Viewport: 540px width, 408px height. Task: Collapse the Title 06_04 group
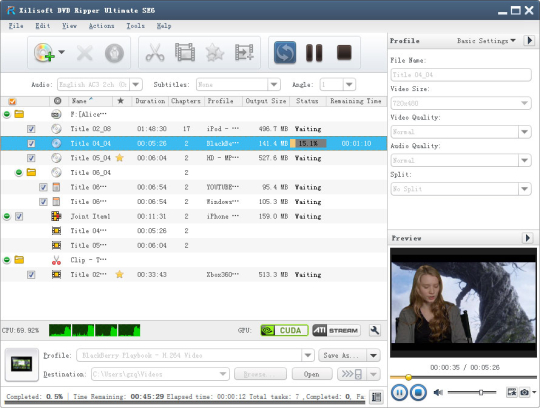pyautogui.click(x=19, y=172)
